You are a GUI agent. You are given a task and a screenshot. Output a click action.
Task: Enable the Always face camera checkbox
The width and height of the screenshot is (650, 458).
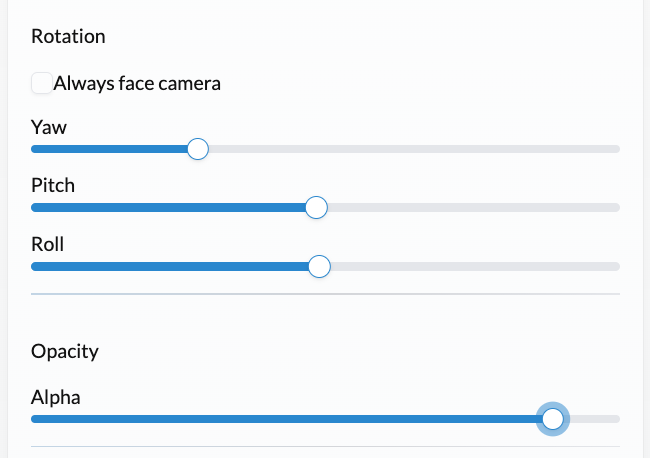pyautogui.click(x=42, y=83)
